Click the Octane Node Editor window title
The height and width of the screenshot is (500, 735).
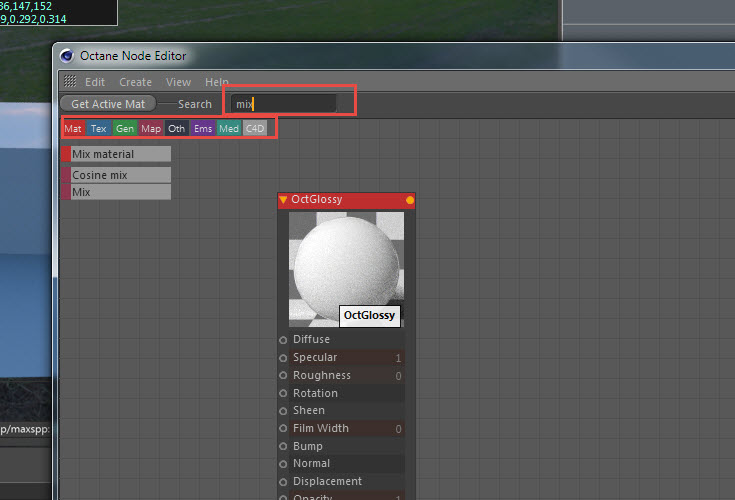(x=133, y=56)
